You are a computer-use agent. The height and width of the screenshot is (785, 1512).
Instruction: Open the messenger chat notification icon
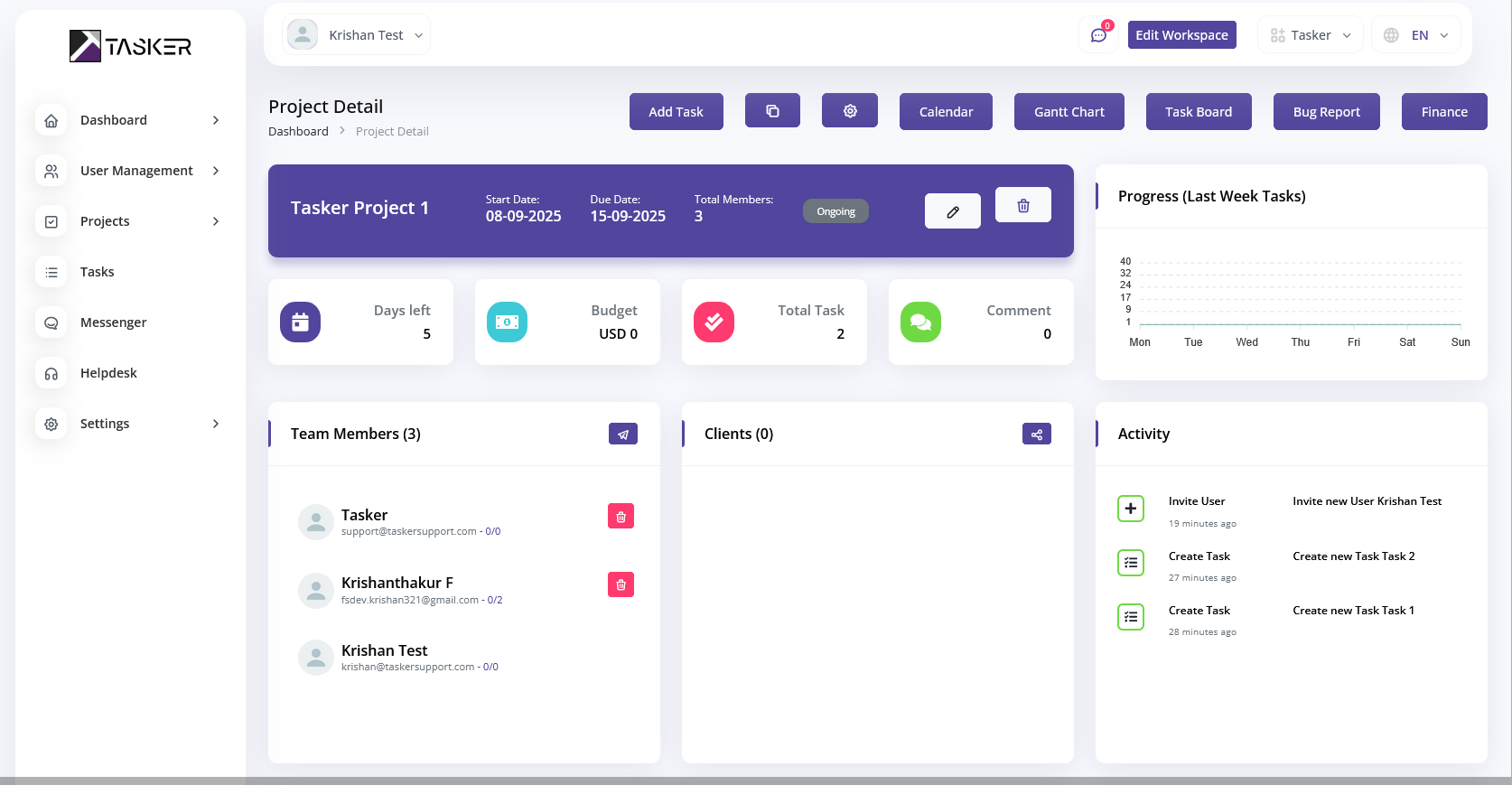click(x=1098, y=35)
